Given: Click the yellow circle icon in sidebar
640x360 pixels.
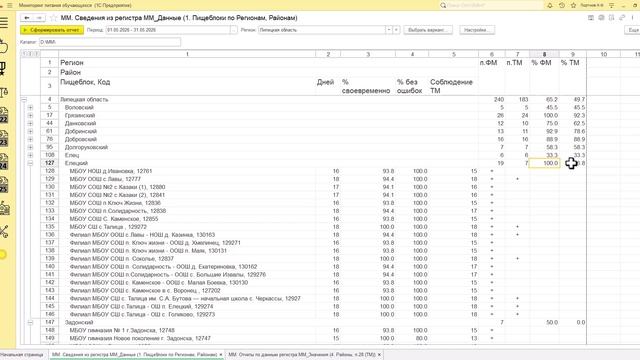Looking at the screenshot, I should pyautogui.click(x=2, y=255).
